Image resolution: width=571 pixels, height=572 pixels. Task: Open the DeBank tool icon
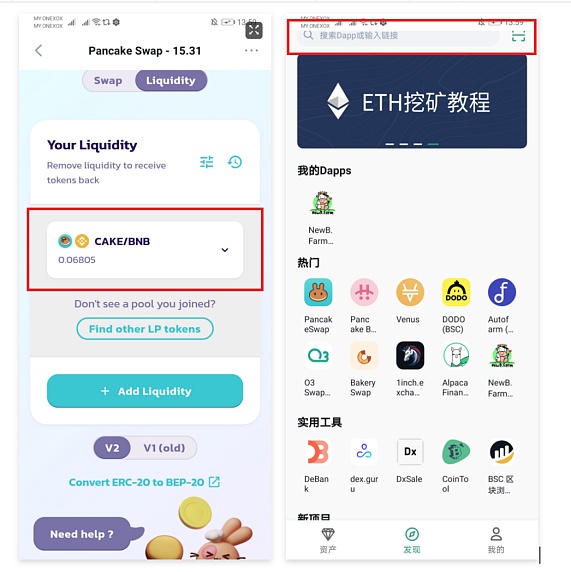318,452
